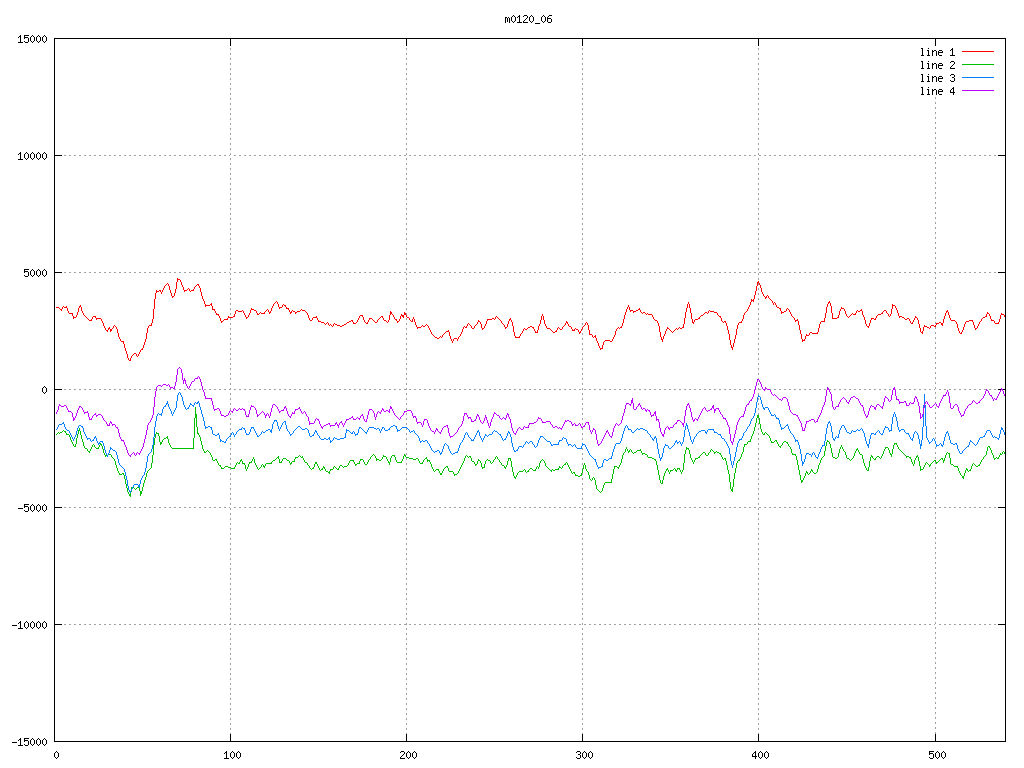Select the 'line 2' legend label
This screenshot has height=768, width=1024.
[937, 65]
